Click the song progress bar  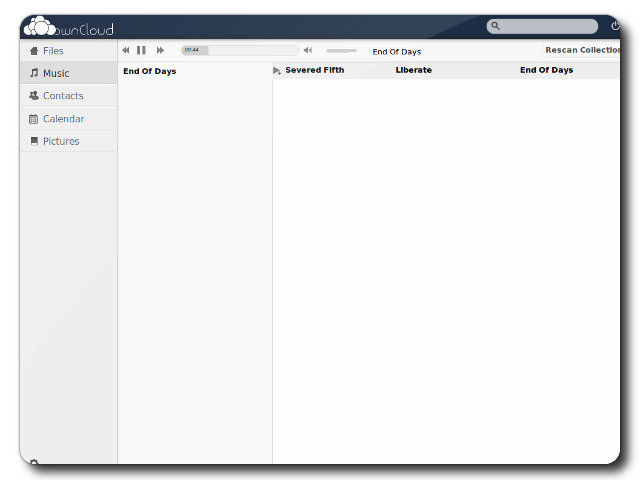coord(240,50)
